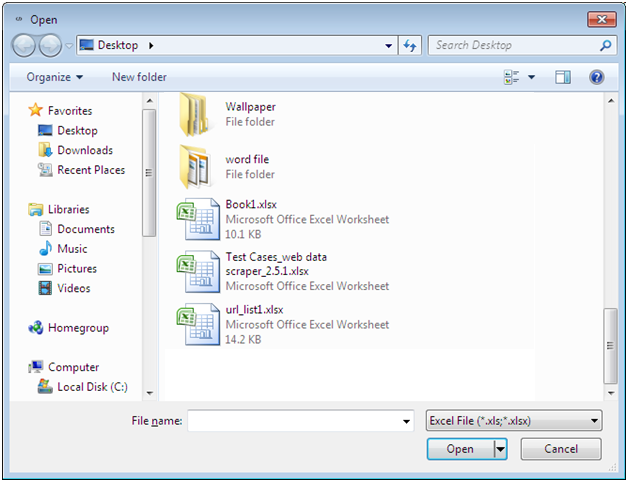The width and height of the screenshot is (628, 482).
Task: Click the Pictures library icon
Action: [x=45, y=269]
